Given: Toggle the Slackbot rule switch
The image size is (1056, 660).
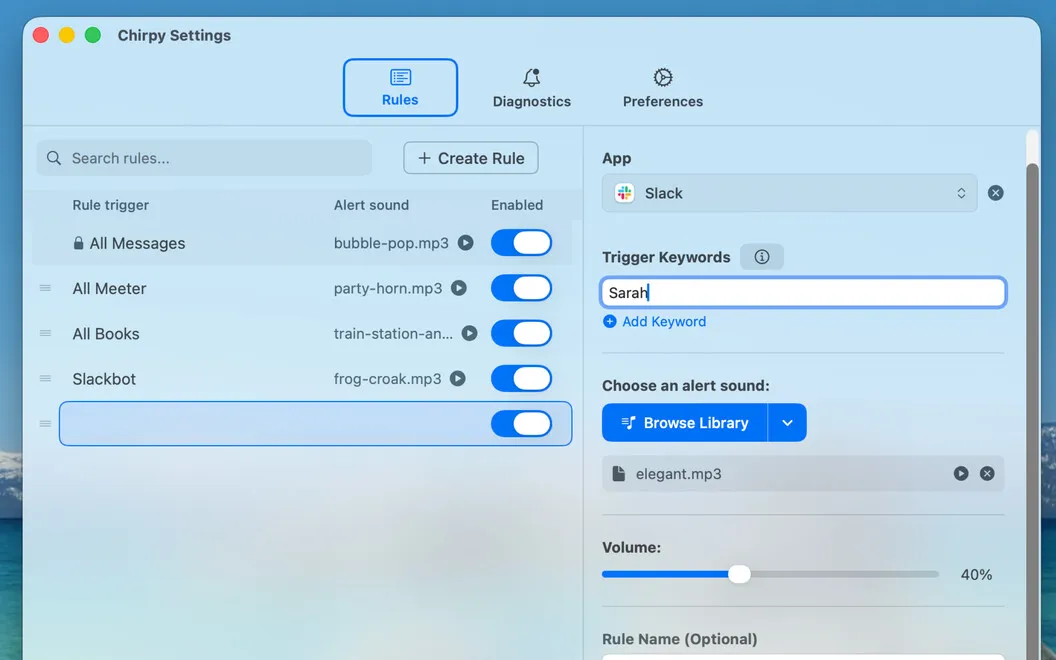Looking at the screenshot, I should coord(521,378).
